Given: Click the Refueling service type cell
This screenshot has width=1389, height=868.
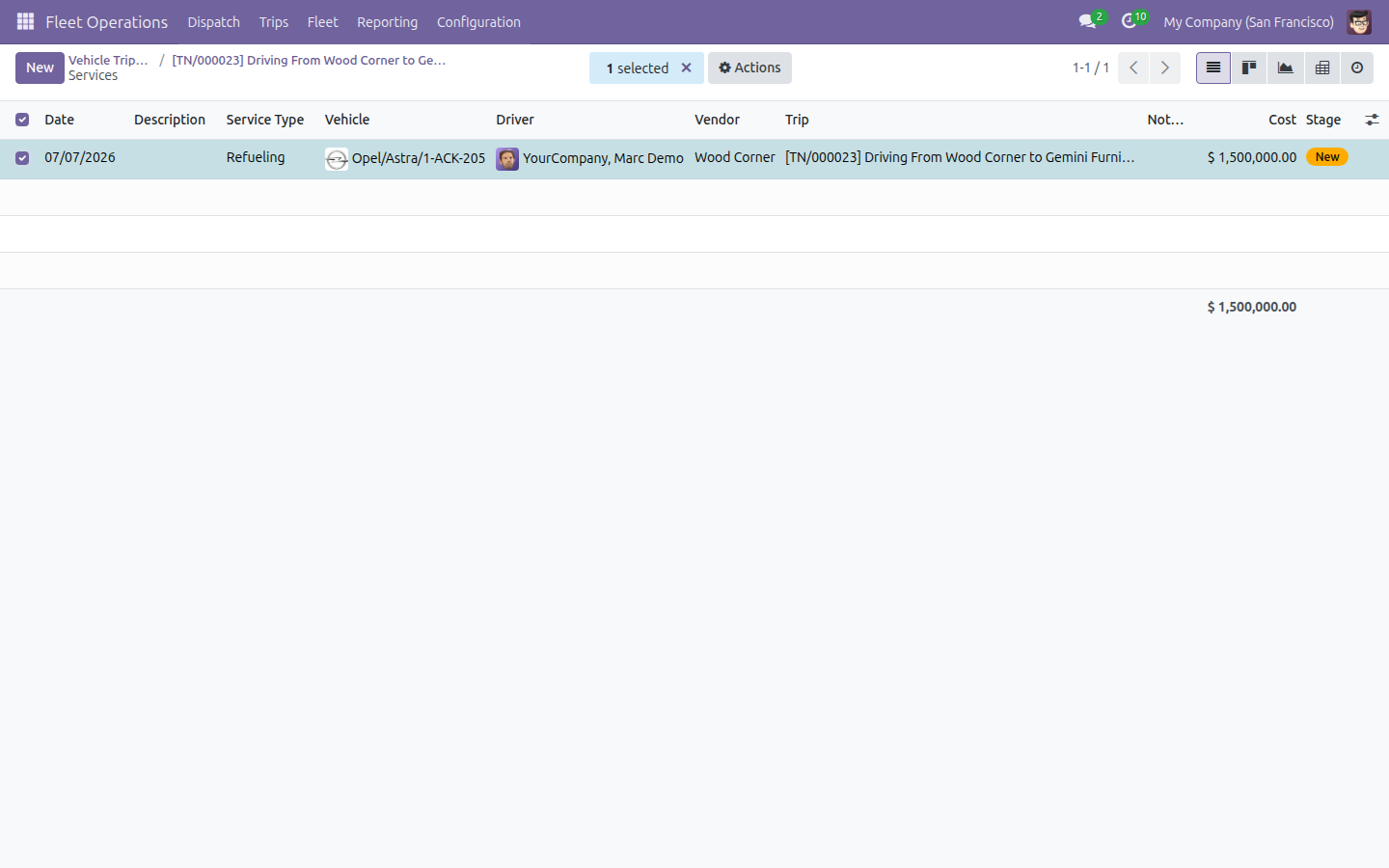Looking at the screenshot, I should tap(256, 157).
